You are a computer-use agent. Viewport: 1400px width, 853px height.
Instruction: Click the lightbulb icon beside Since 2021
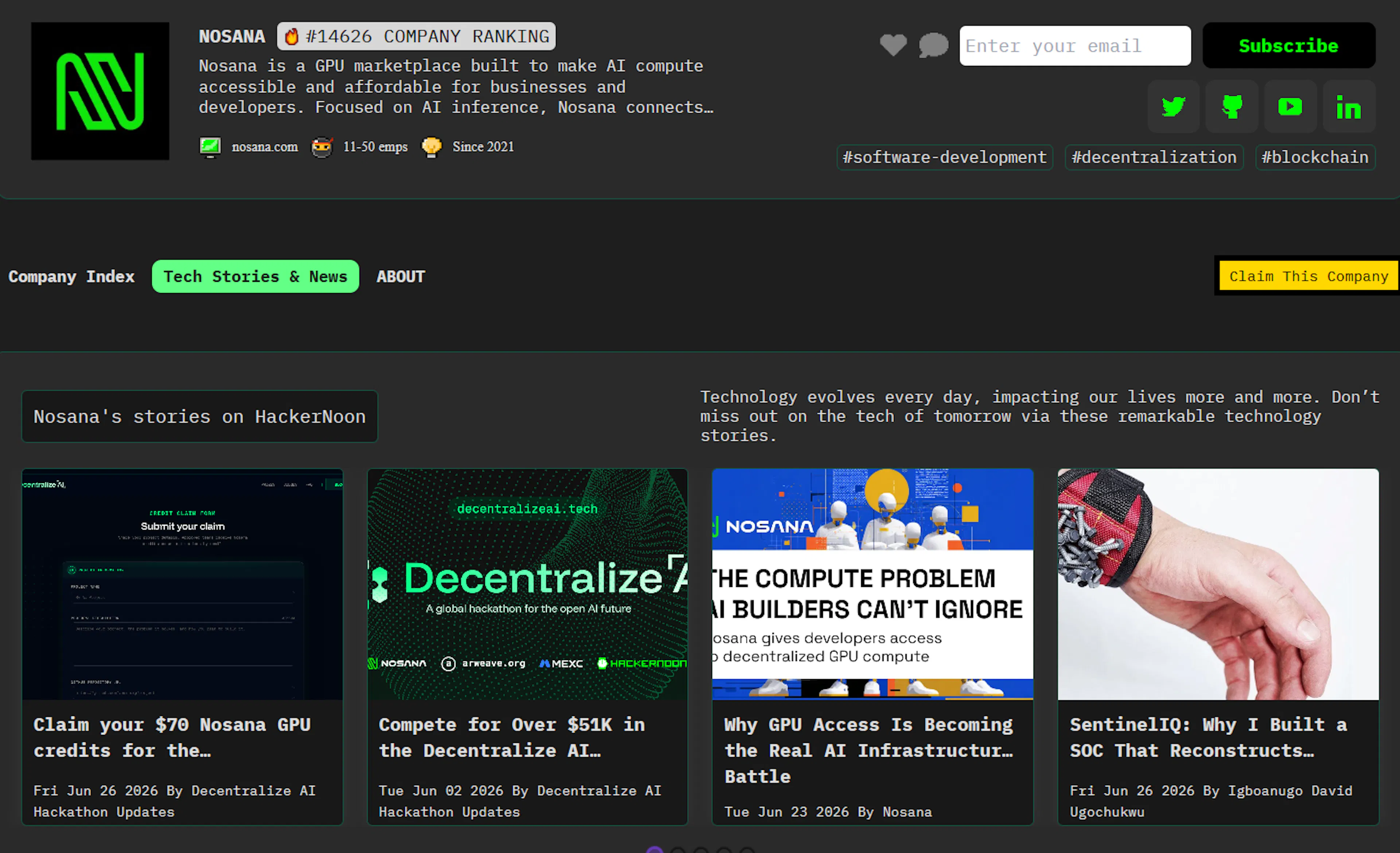tap(431, 147)
